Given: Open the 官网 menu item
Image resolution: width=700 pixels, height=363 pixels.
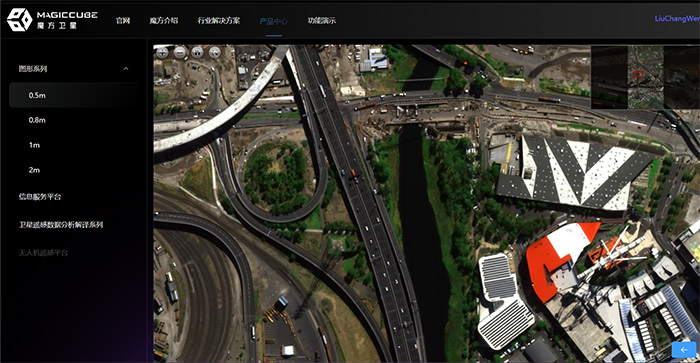Looking at the screenshot, I should click(123, 21).
